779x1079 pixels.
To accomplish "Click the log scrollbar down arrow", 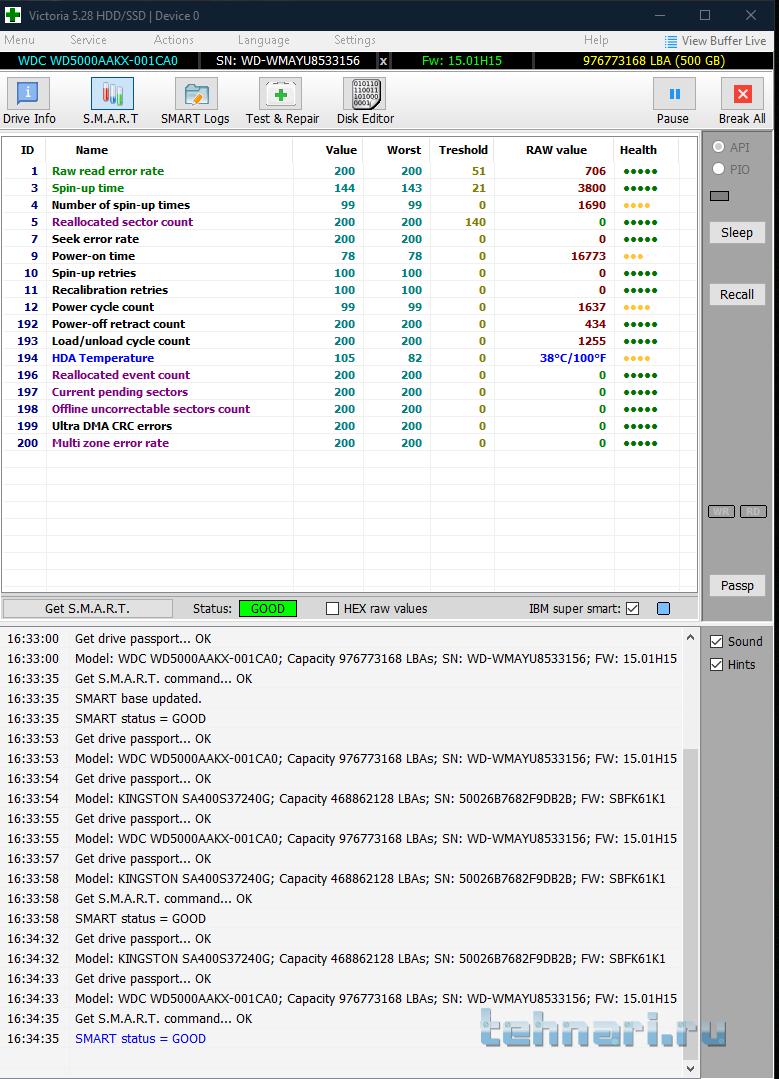I will [690, 1068].
